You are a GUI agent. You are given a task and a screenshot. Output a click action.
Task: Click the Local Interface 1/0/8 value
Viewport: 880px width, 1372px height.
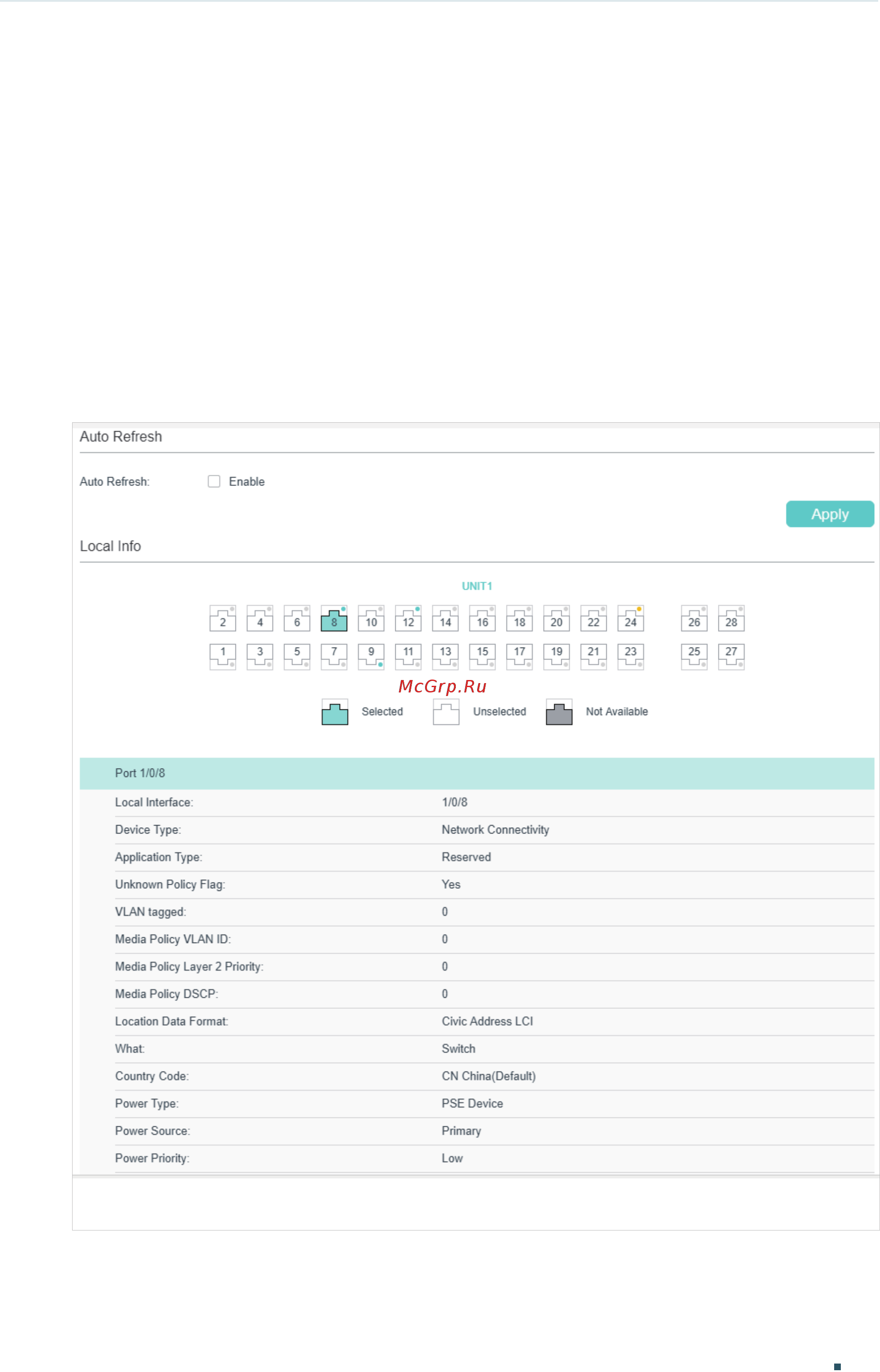point(454,802)
